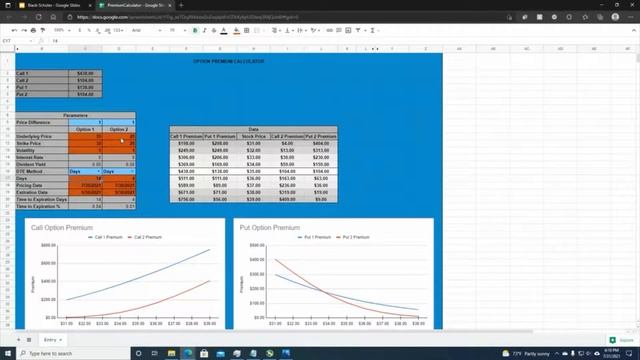Open the zoom percentage dropdown
Screen dimensions: 640x360
[x=62, y=31]
